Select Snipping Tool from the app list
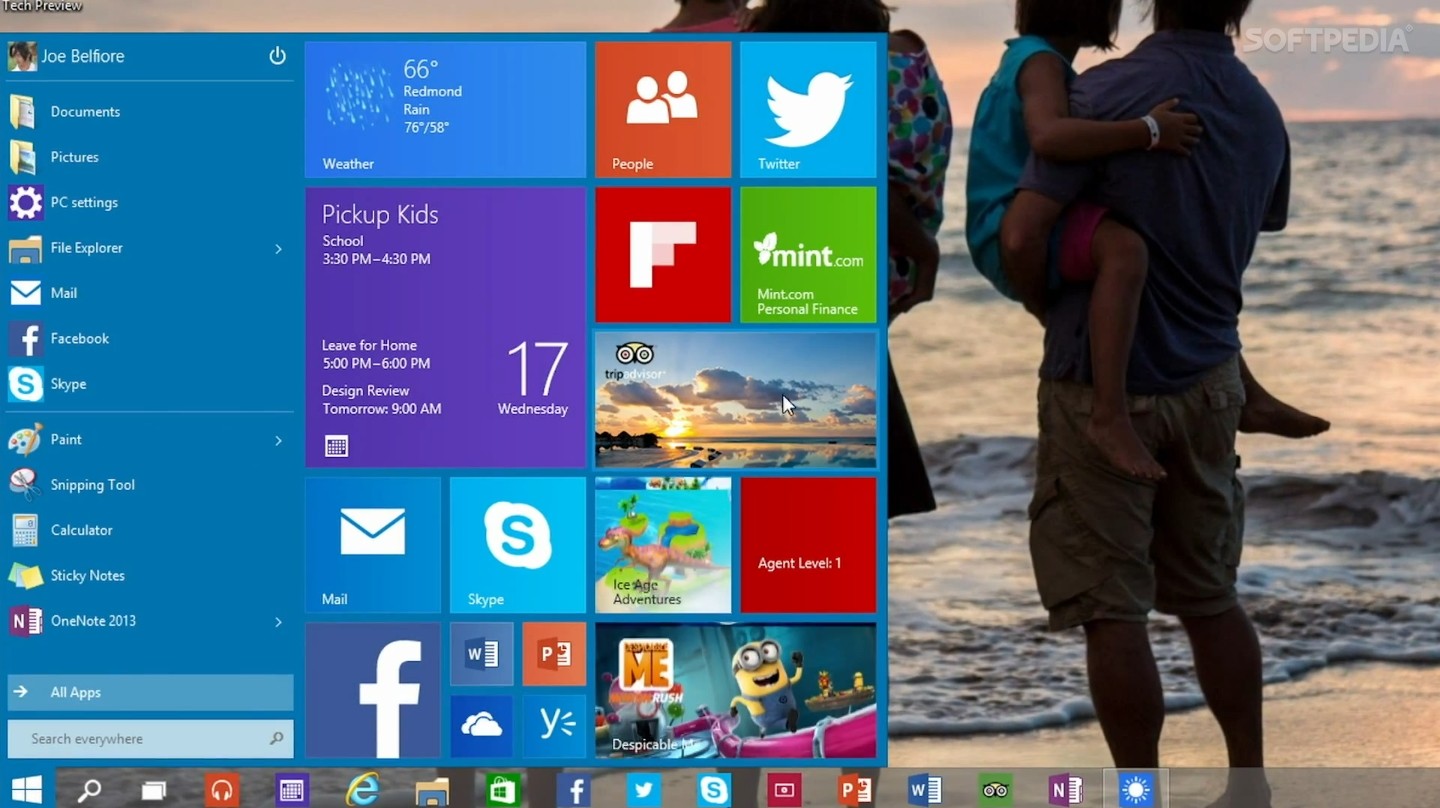The width and height of the screenshot is (1440, 808). point(92,485)
